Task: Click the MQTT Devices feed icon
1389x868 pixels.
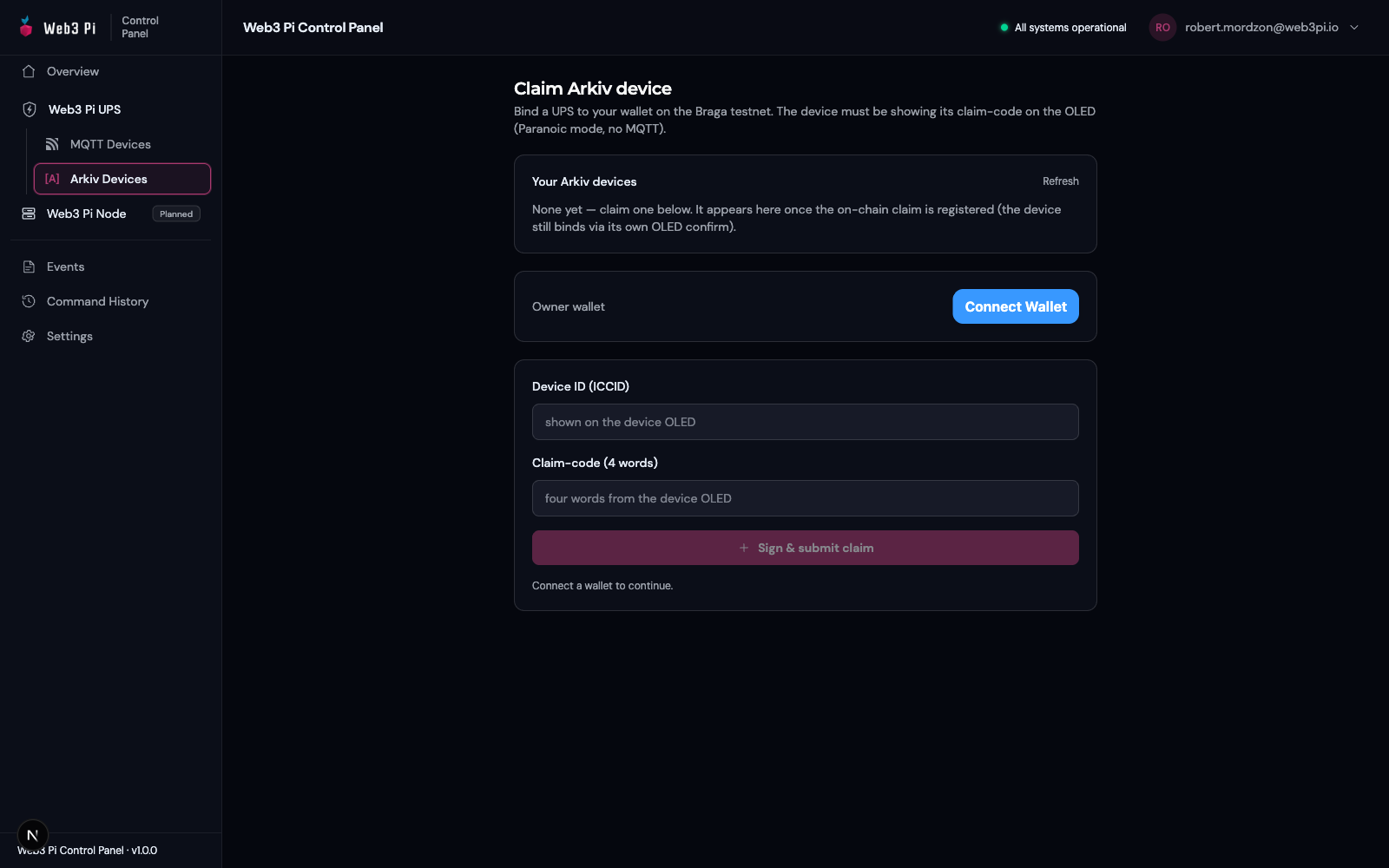Action: [x=52, y=144]
